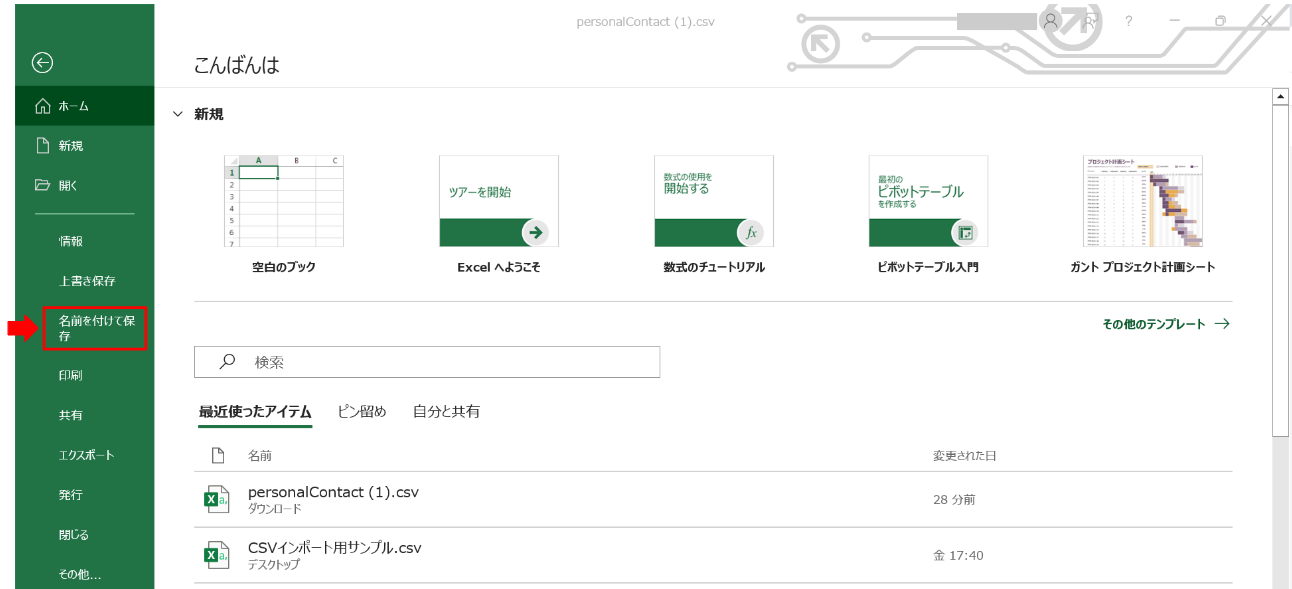
Task: Click the ガント プロジェクト計画シート label
Action: [1143, 267]
